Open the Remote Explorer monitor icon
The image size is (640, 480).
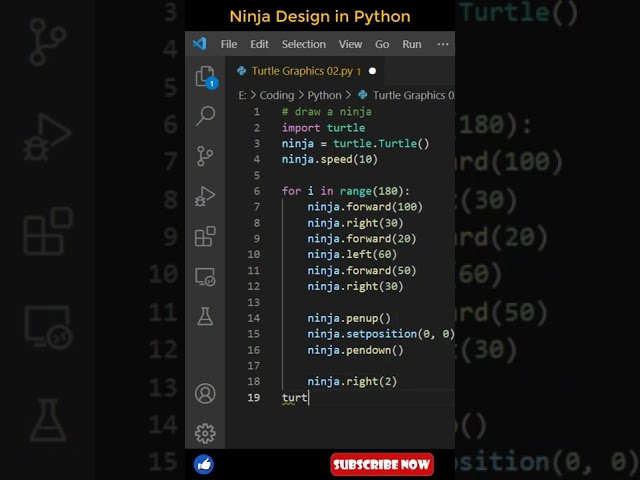[x=205, y=277]
